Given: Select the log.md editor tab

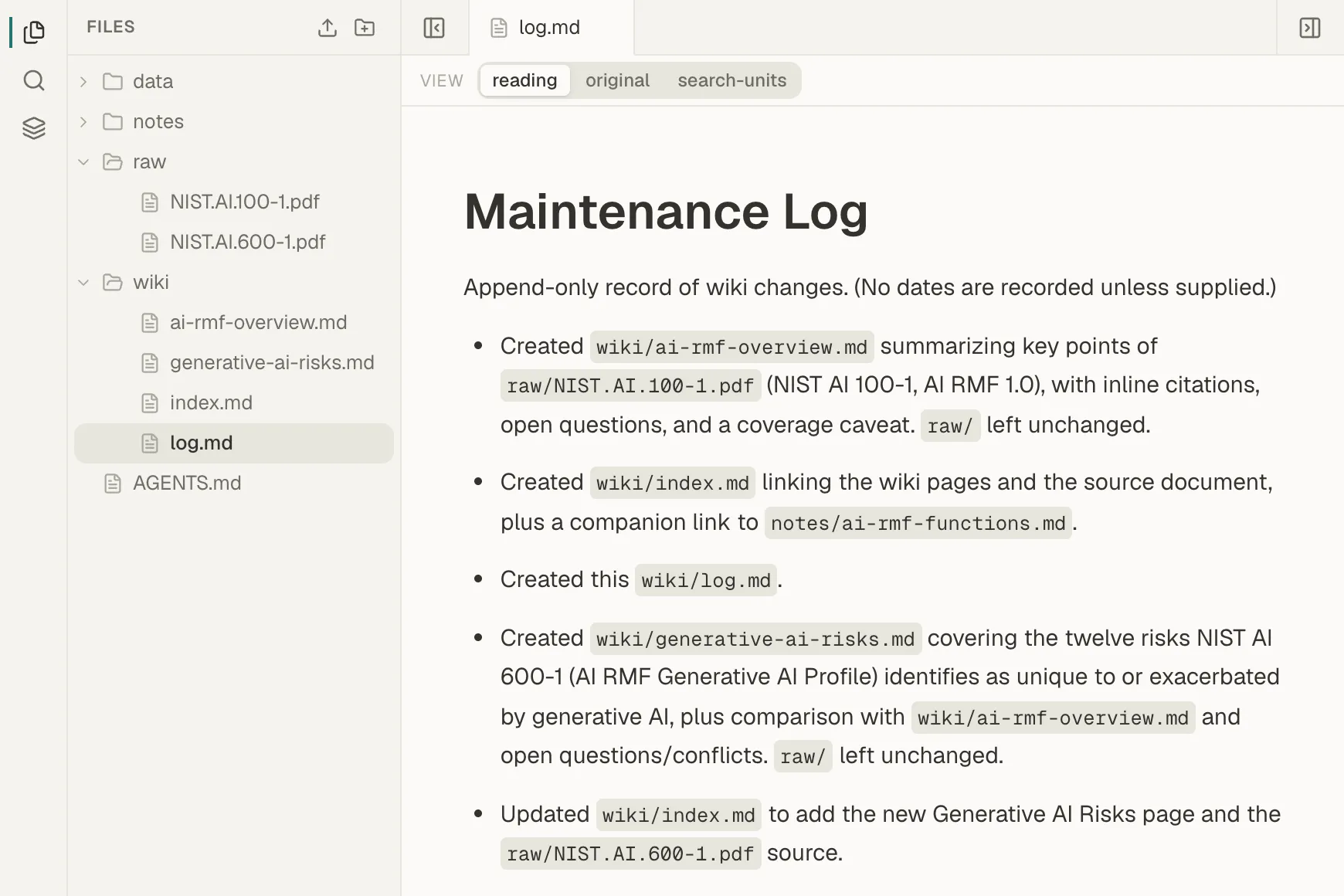Looking at the screenshot, I should [x=551, y=28].
